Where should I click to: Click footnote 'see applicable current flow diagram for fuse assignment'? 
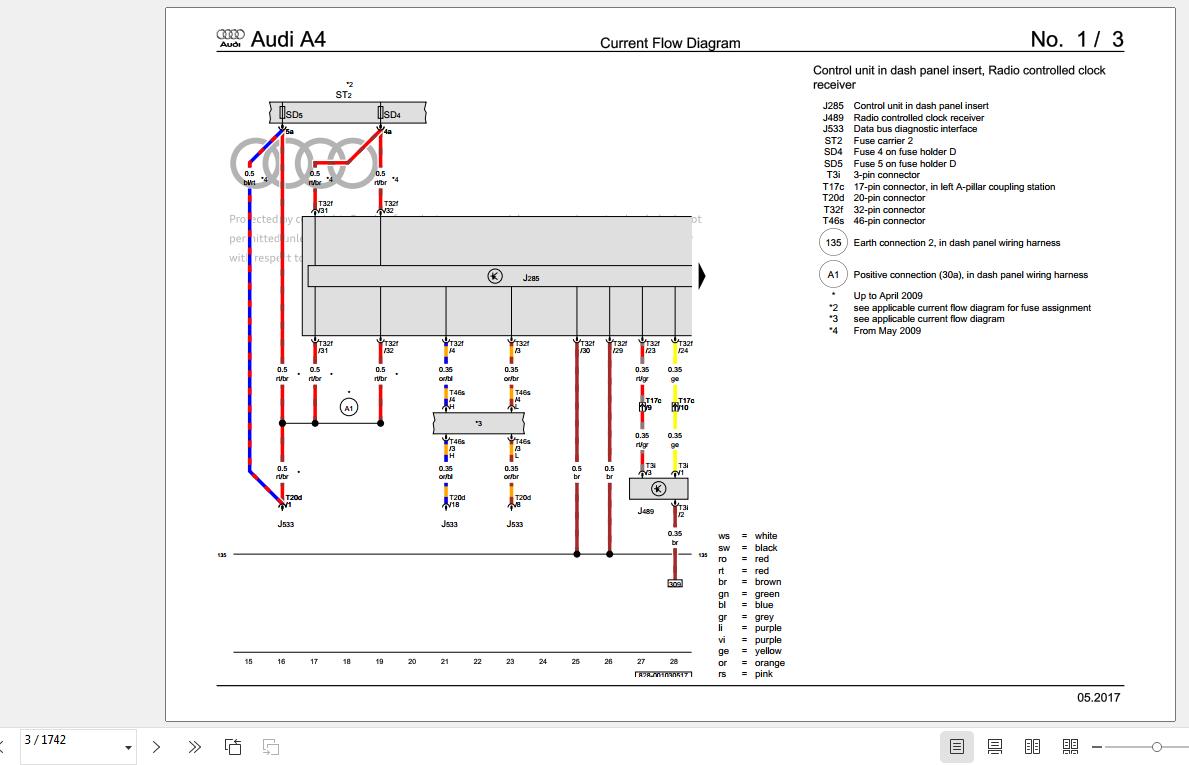972,308
